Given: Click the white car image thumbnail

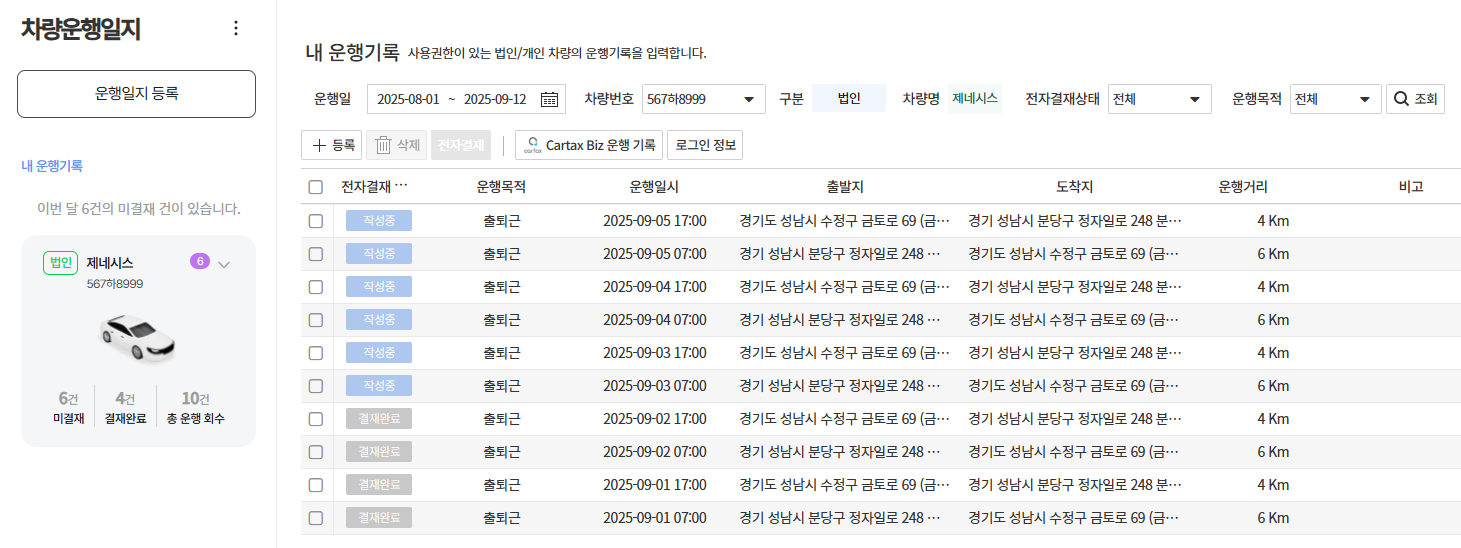Looking at the screenshot, I should pyautogui.click(x=138, y=337).
